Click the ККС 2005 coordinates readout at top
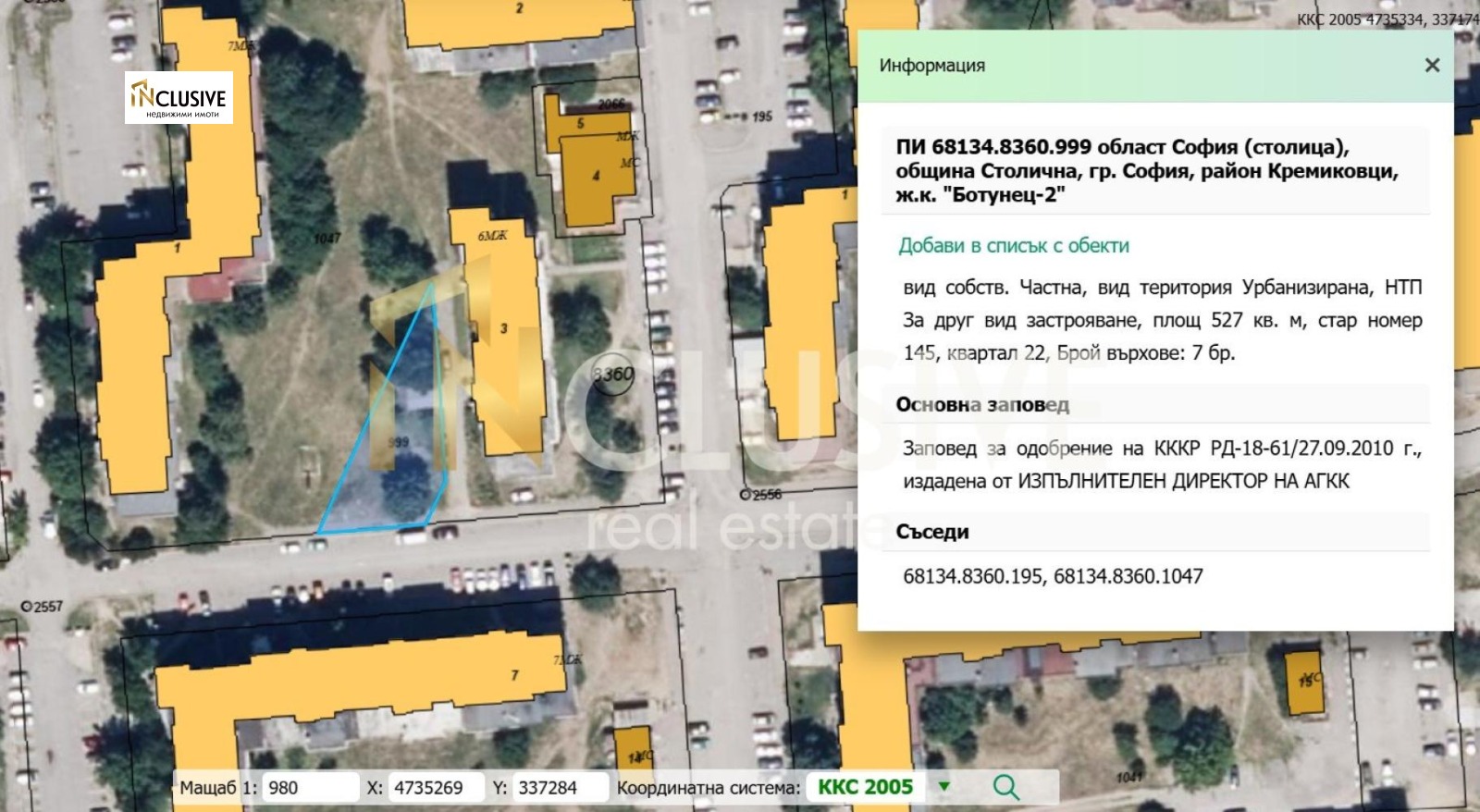1480x812 pixels. tap(1387, 18)
